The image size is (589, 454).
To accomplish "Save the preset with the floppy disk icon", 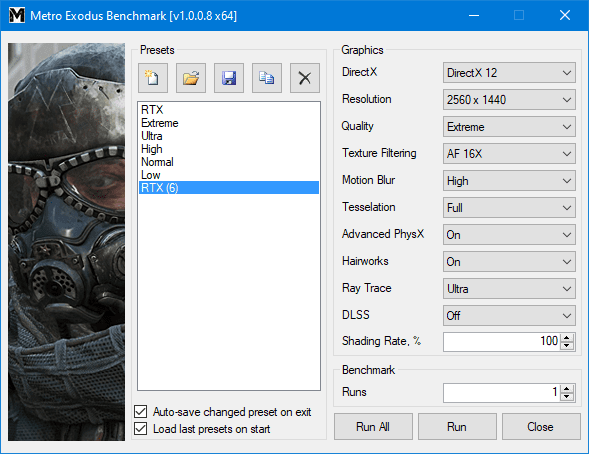I will click(229, 78).
